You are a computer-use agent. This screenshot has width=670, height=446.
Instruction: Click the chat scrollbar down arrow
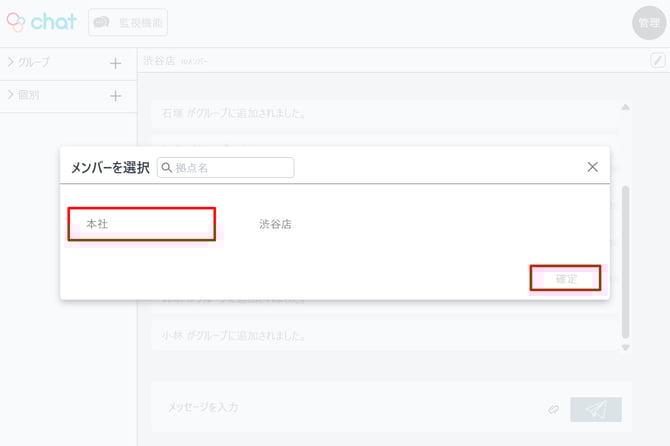626,348
